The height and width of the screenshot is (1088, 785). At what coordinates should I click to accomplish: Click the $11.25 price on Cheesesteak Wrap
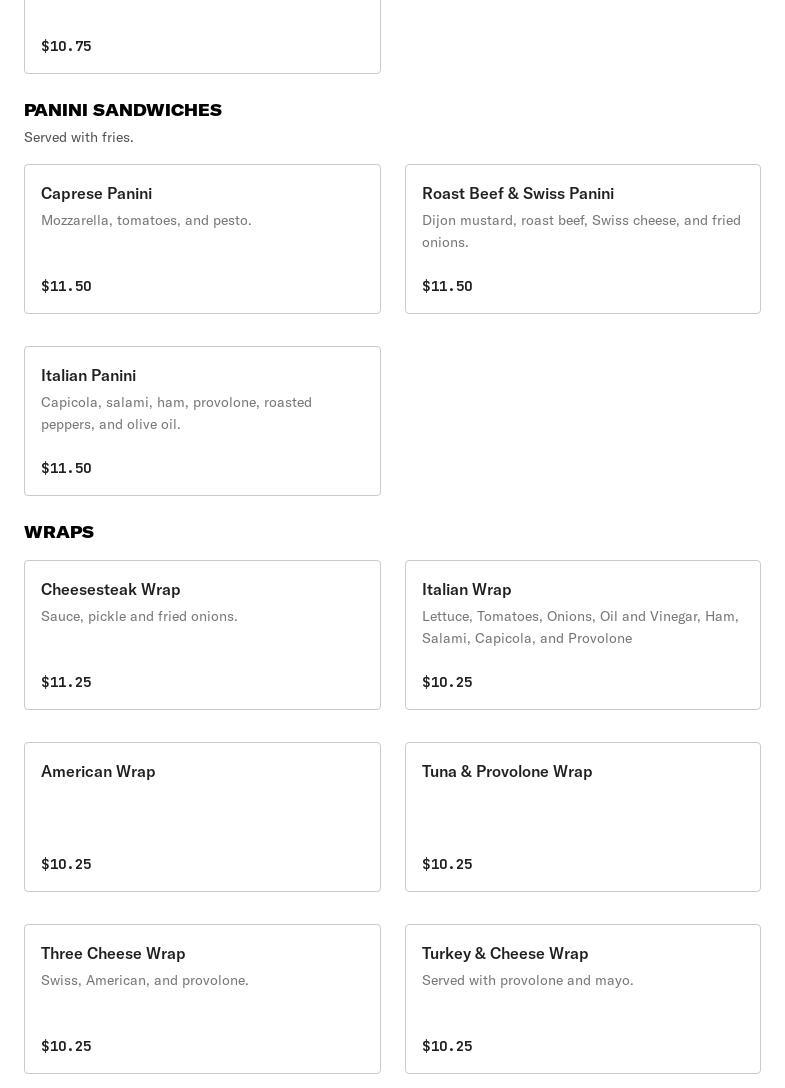point(66,682)
